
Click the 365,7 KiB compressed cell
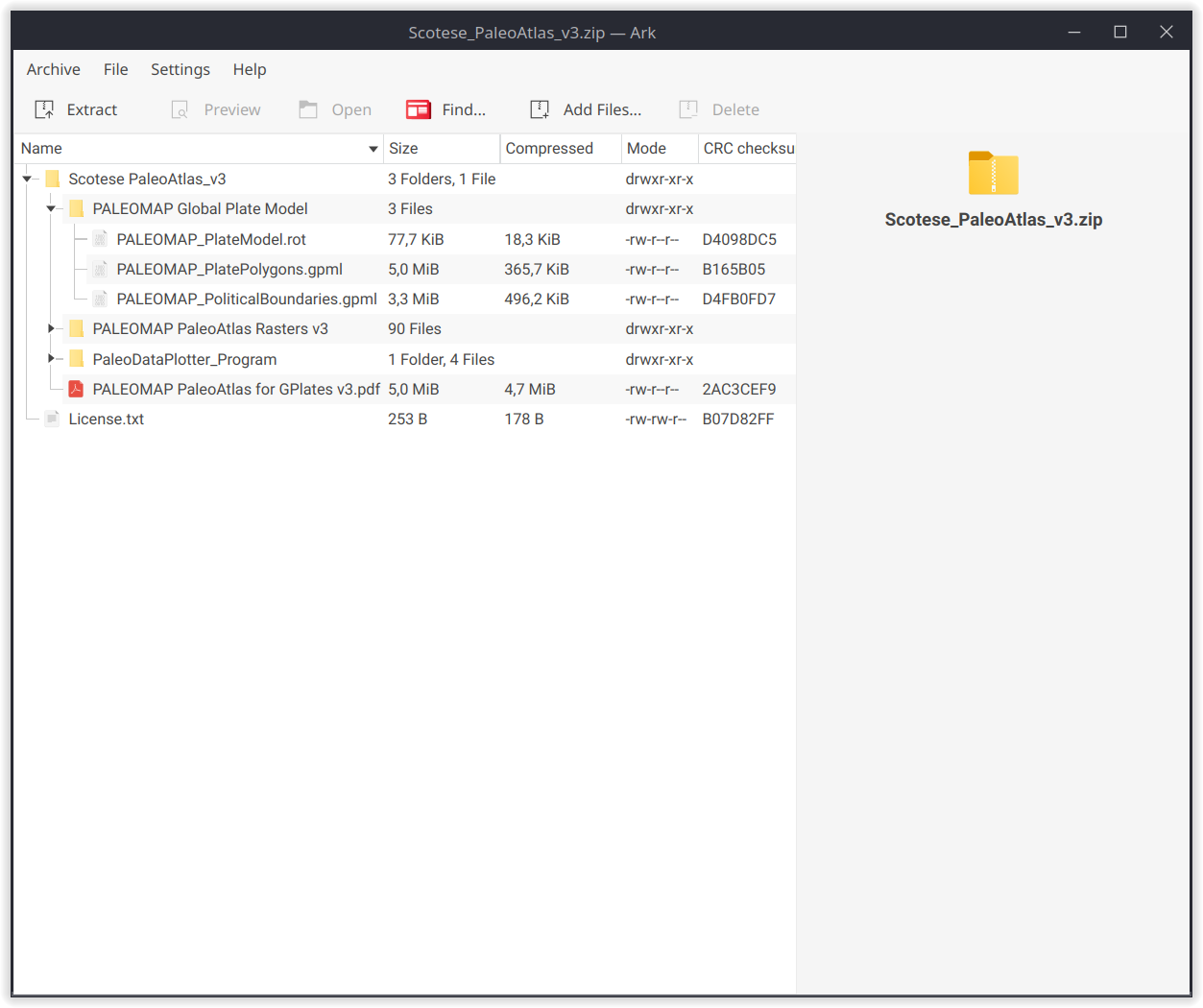[537, 269]
